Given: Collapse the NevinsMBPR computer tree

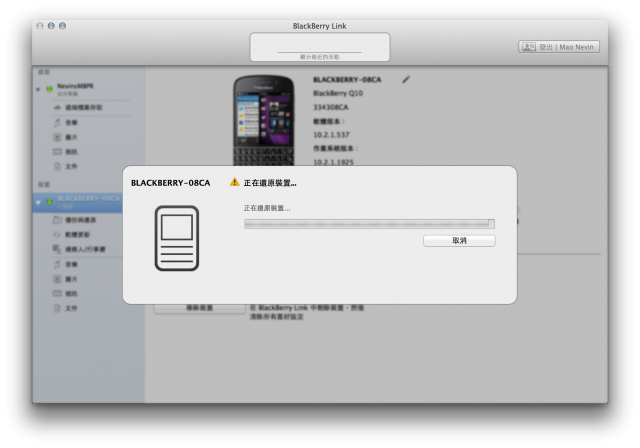Looking at the screenshot, I should point(38,89).
